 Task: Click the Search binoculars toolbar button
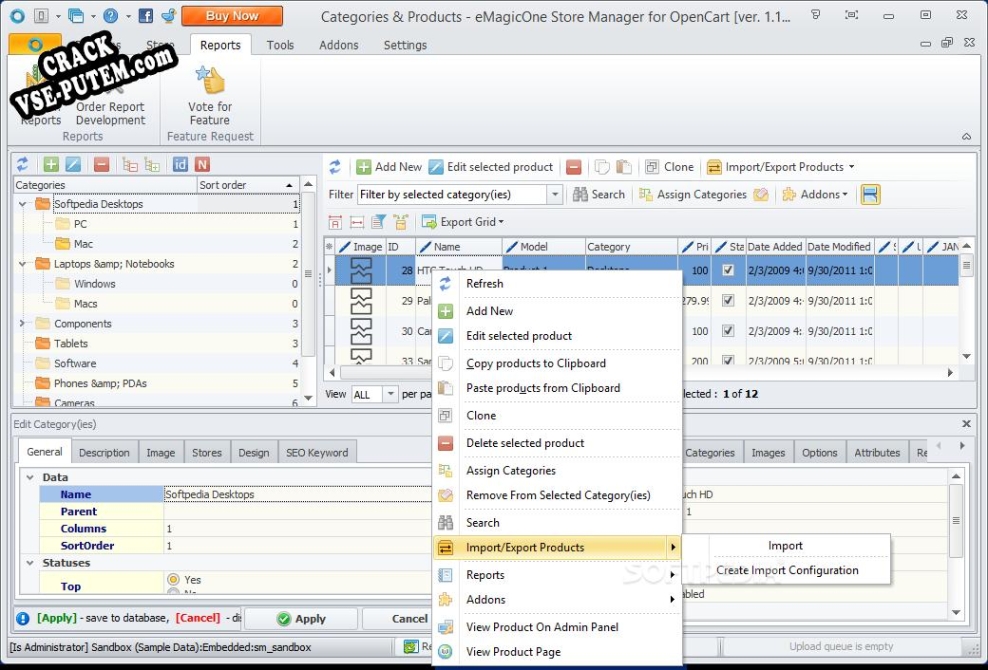599,195
